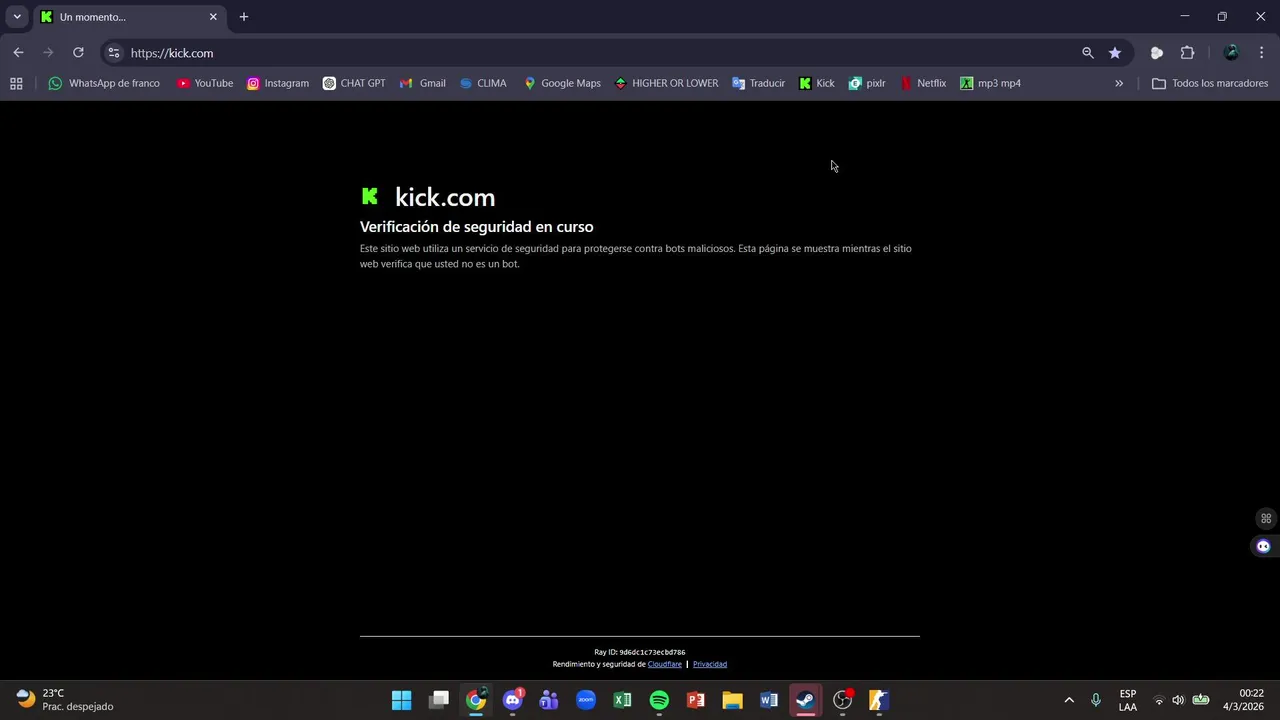The image size is (1280, 720).
Task: Open PowerPoint from the taskbar
Action: [x=696, y=700]
